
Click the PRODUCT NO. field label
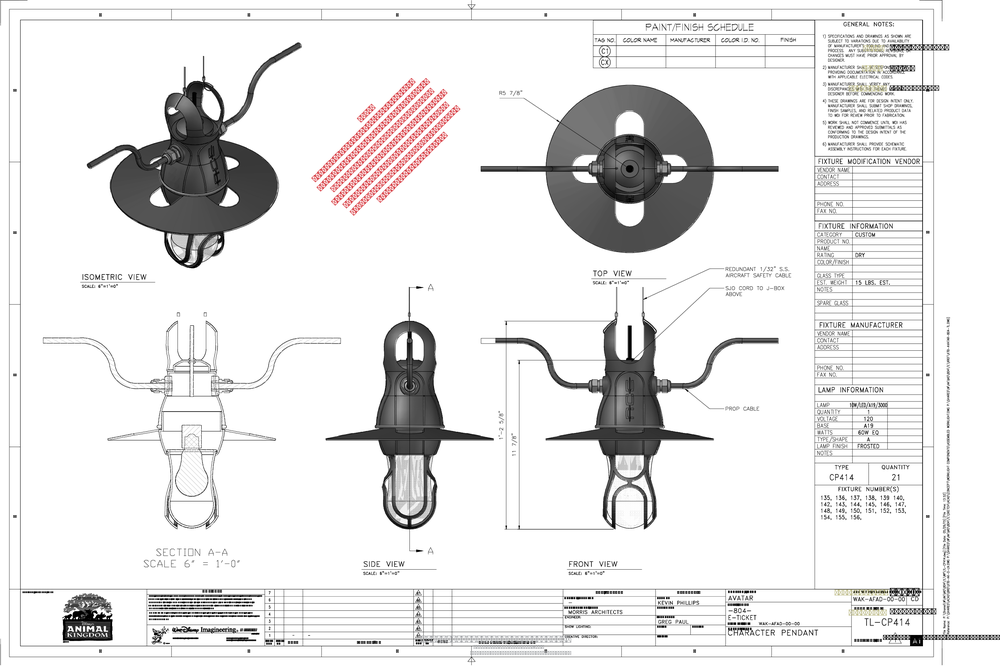point(833,242)
